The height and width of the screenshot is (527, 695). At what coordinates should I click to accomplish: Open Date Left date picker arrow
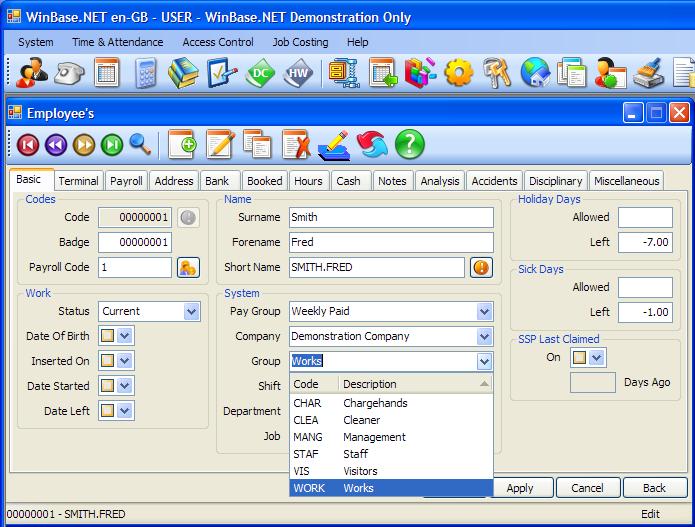pos(125,410)
